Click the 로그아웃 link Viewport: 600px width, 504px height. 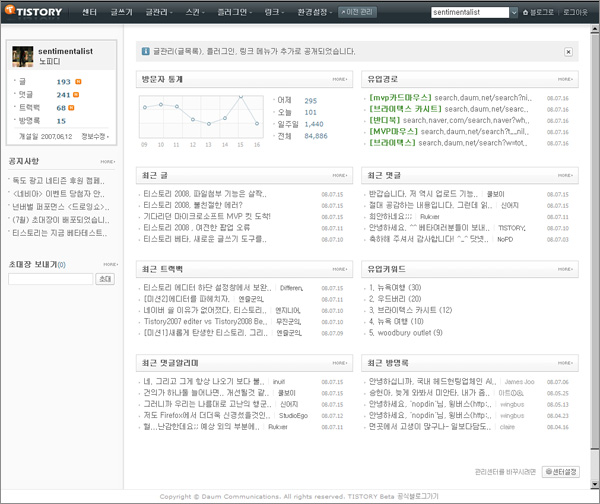coord(575,12)
